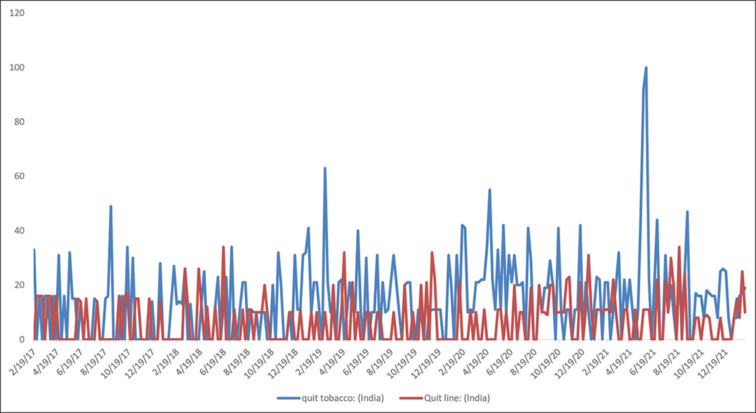Pick the 2/19/20 date axis label
756x413 pixels.
(x=457, y=361)
